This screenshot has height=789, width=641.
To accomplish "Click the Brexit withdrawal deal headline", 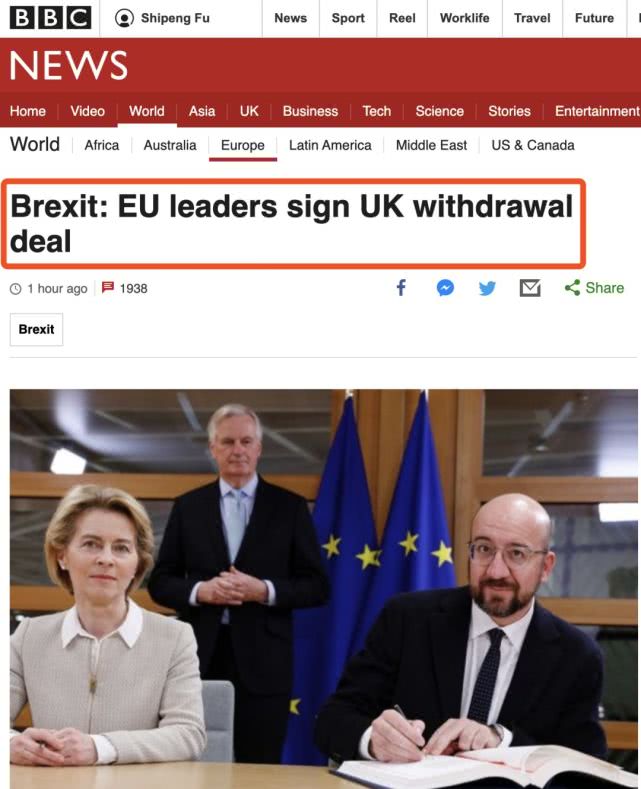I will (292, 223).
